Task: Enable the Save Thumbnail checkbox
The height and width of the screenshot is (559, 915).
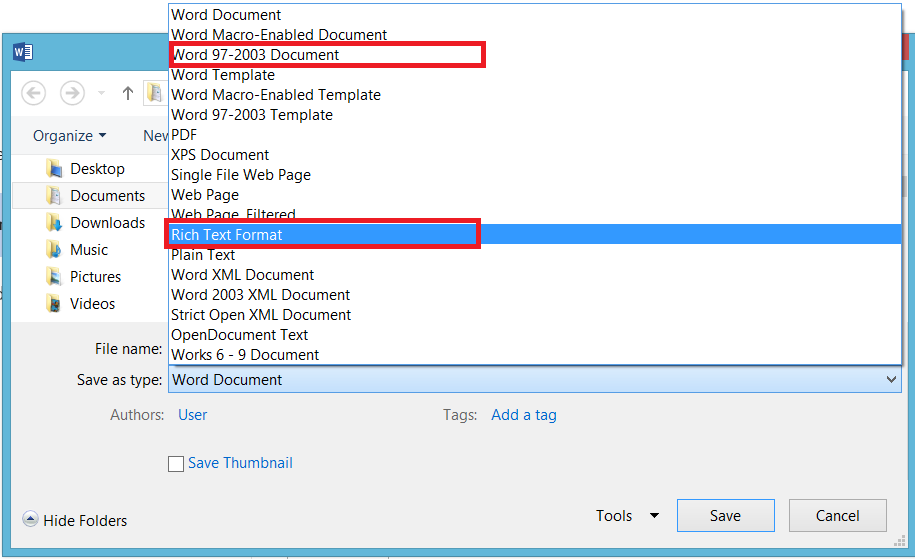Action: 176,464
